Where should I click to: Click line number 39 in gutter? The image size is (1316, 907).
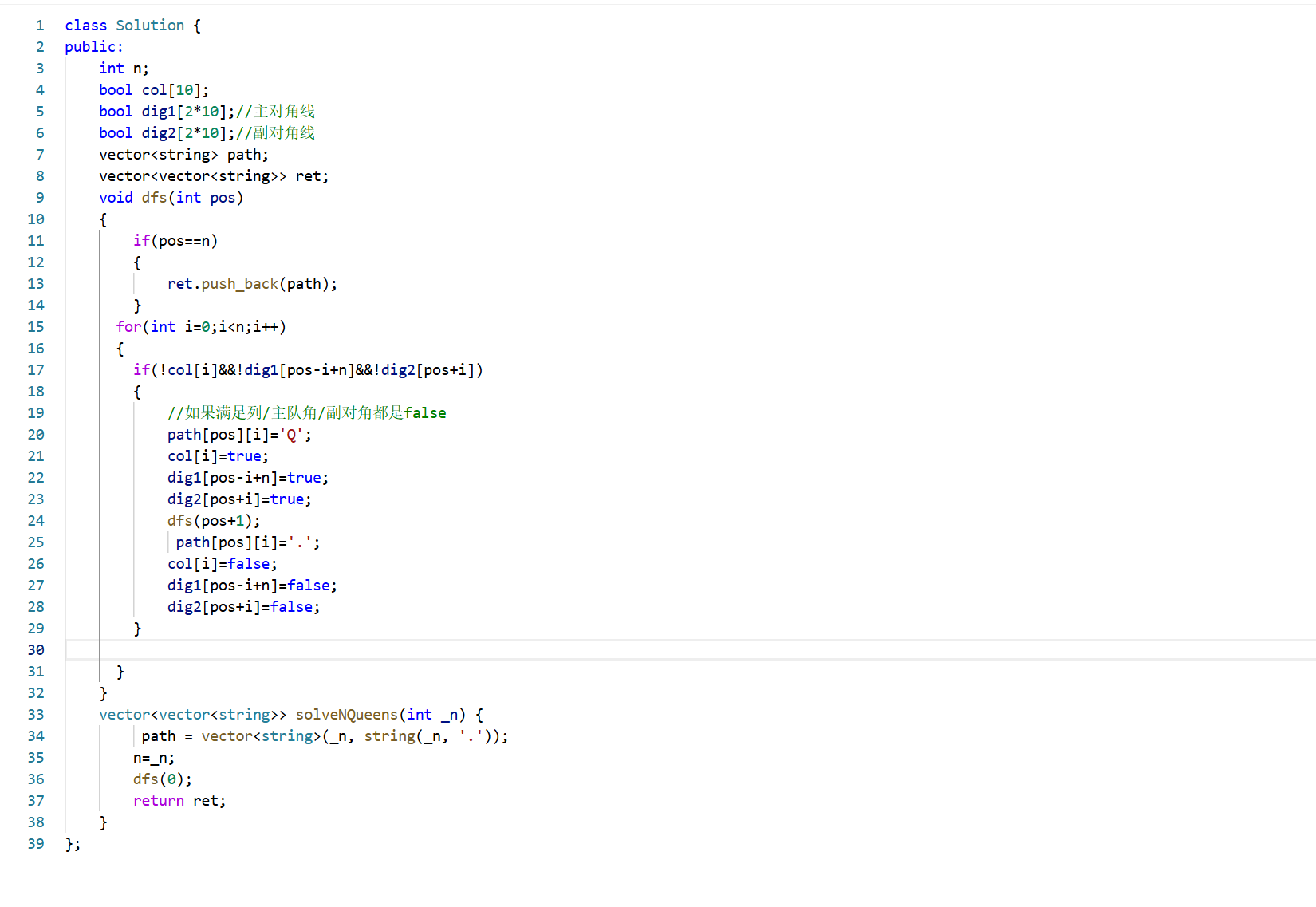pyautogui.click(x=36, y=844)
